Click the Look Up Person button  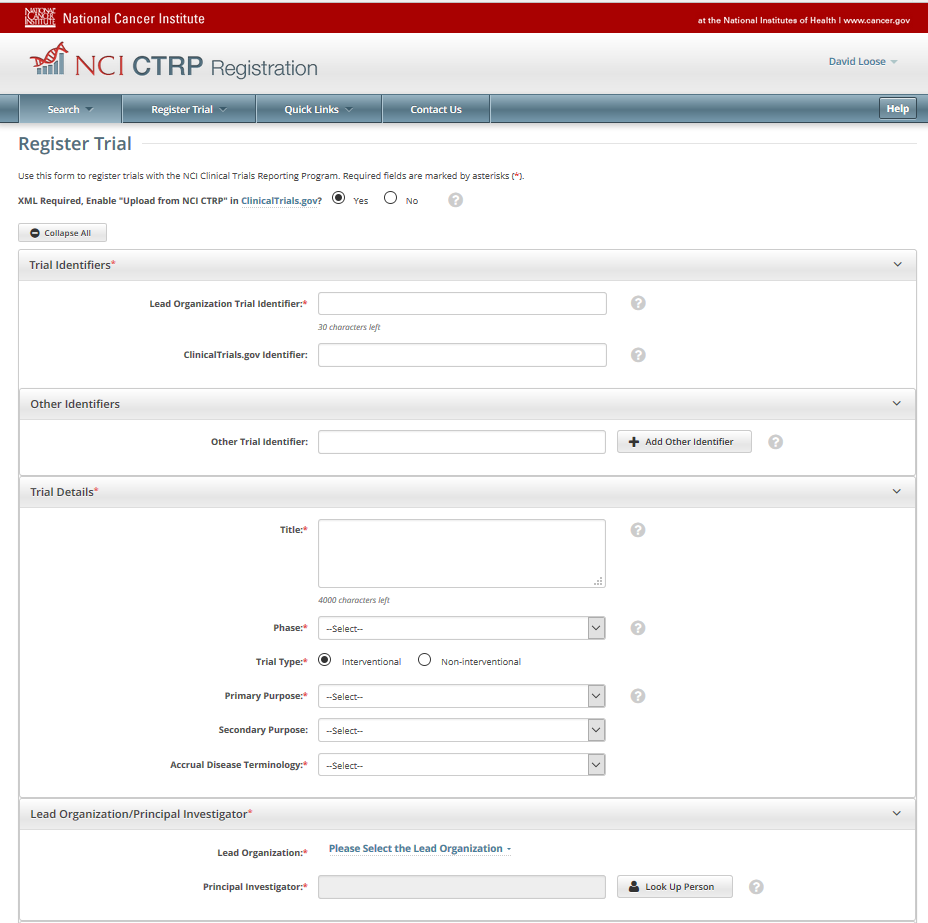coord(675,887)
